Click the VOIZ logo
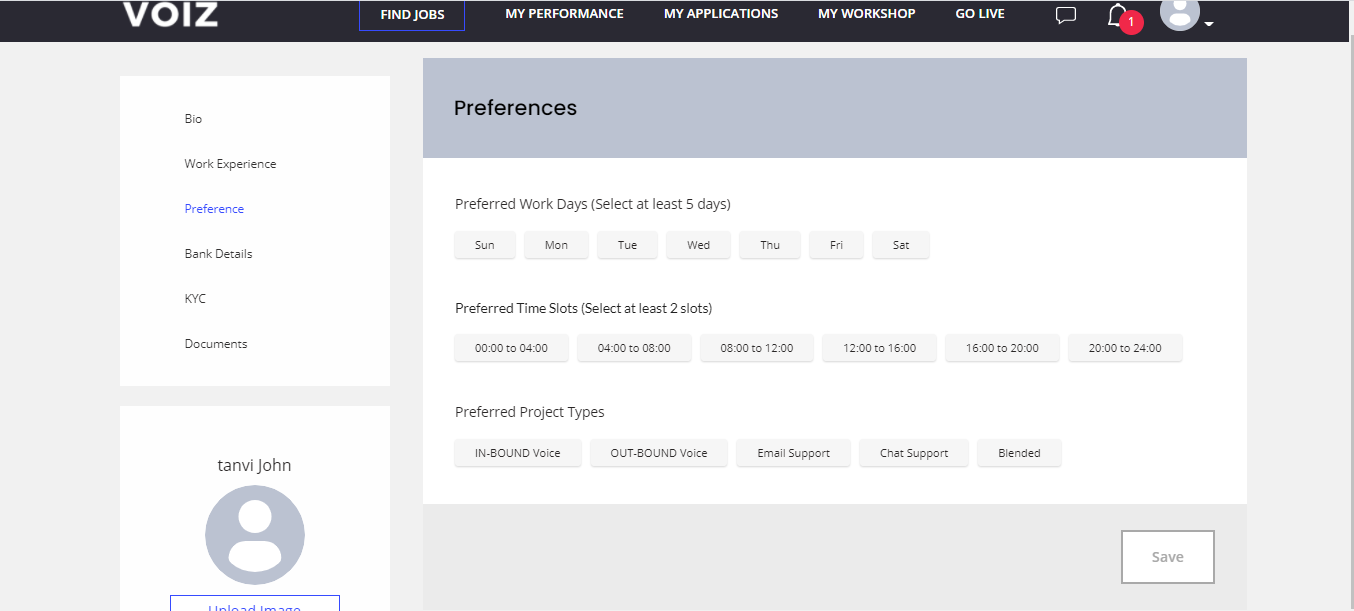The width and height of the screenshot is (1354, 611). [x=170, y=14]
